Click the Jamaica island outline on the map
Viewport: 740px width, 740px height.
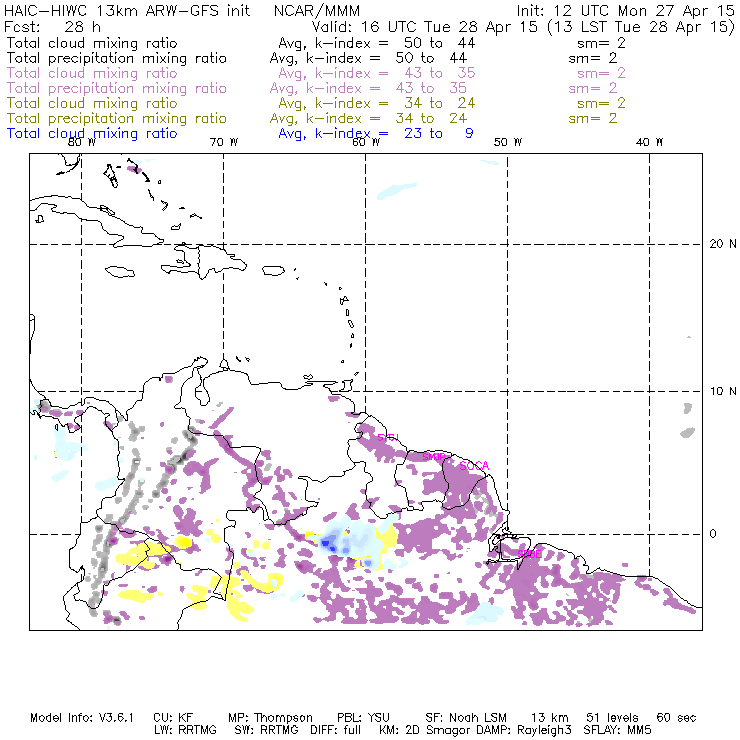point(120,272)
